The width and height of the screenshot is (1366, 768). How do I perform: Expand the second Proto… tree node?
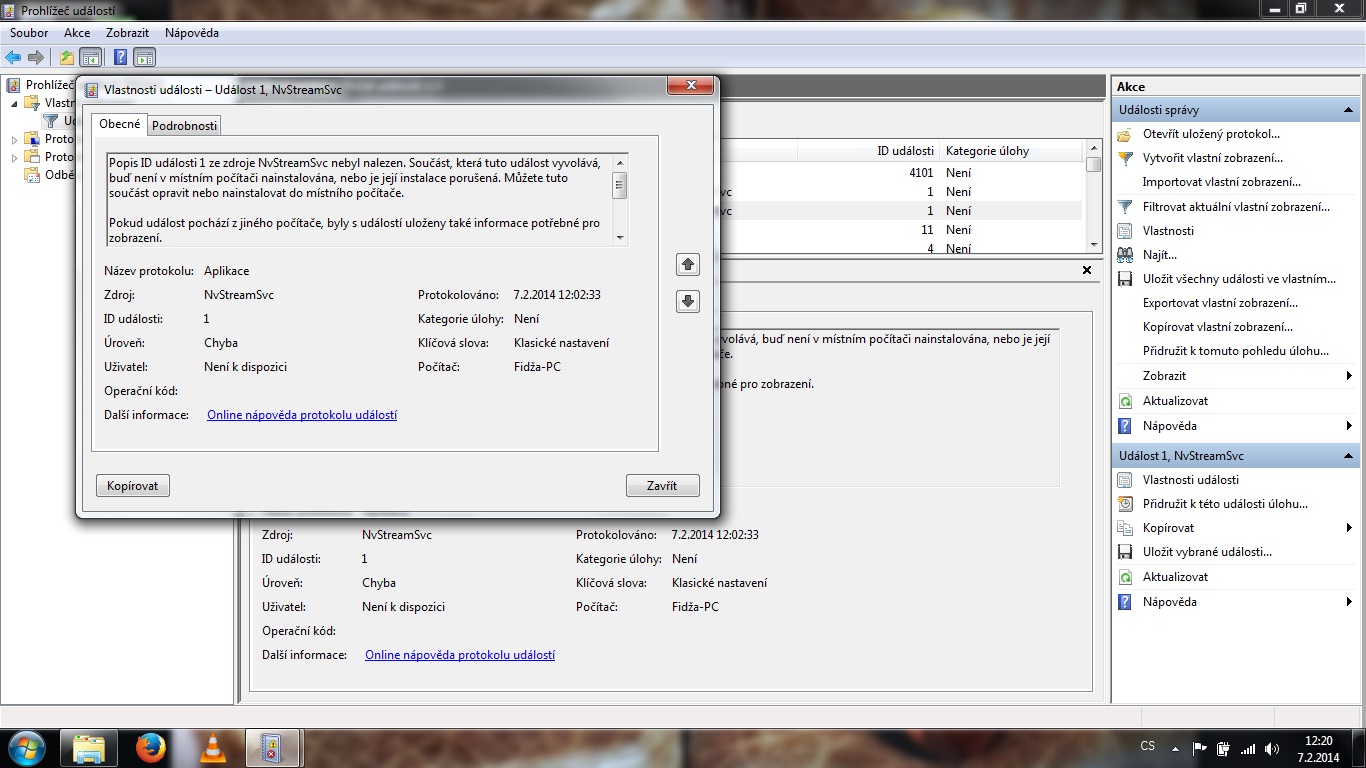click(x=15, y=158)
